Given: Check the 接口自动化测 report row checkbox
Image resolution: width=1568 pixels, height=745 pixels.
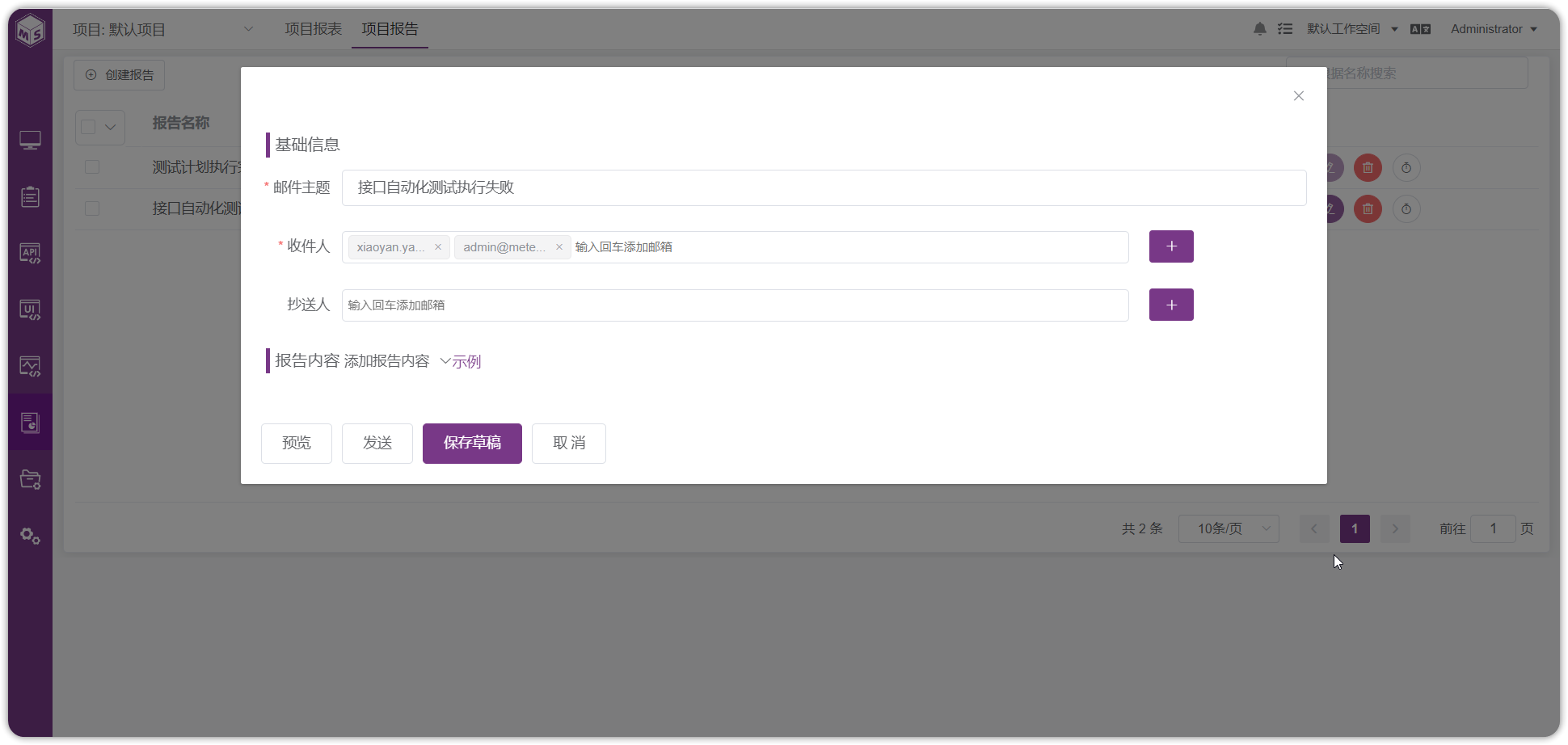Looking at the screenshot, I should (92, 208).
